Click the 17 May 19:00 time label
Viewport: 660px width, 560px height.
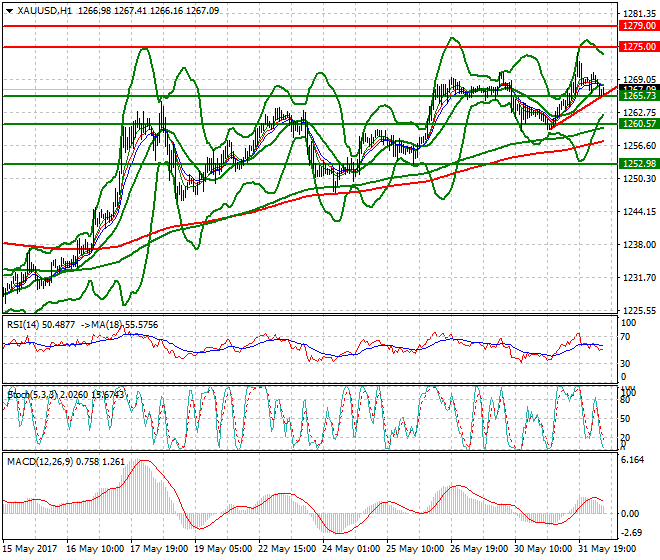159,549
